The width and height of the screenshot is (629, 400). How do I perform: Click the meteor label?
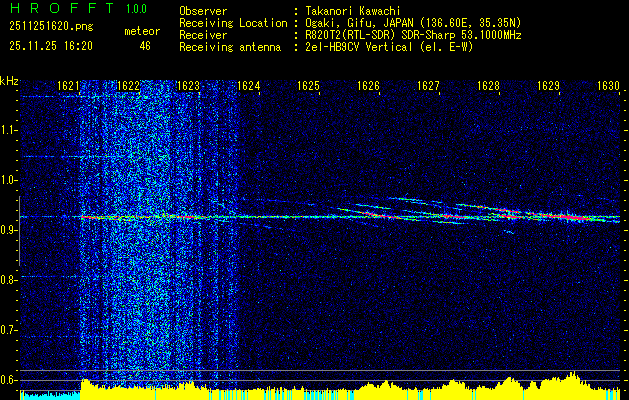click(142, 31)
